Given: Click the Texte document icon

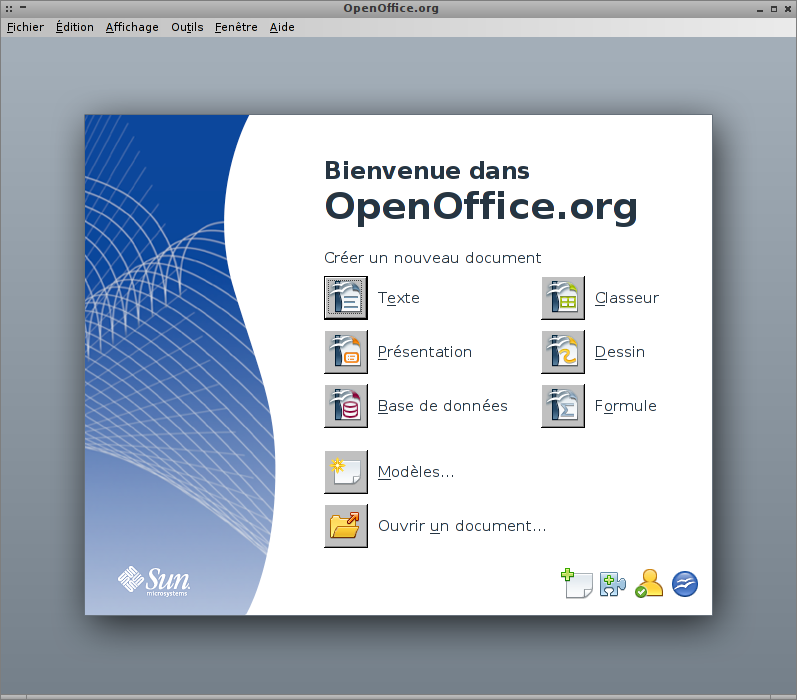Looking at the screenshot, I should click(346, 298).
